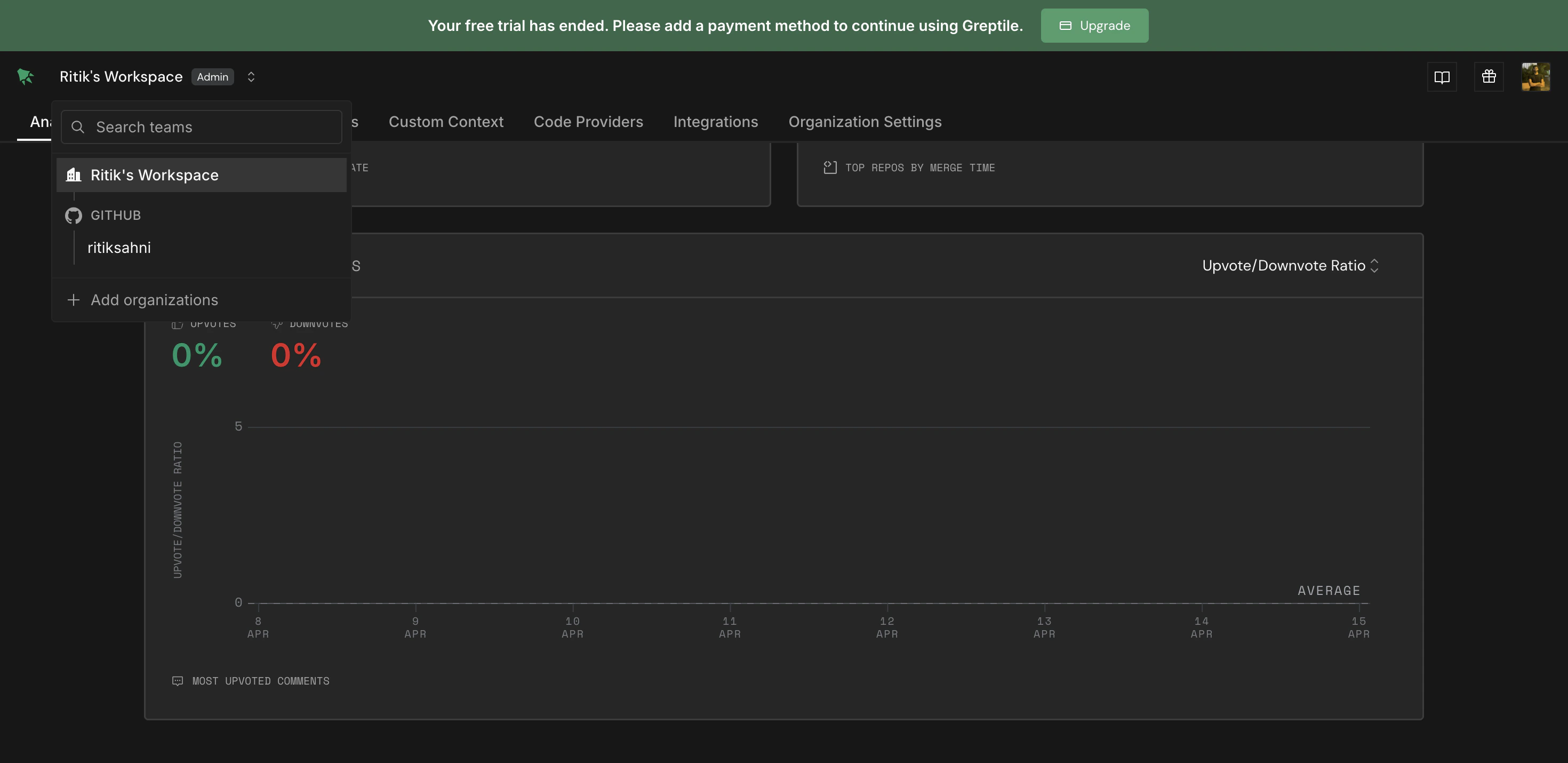The width and height of the screenshot is (1568, 763).
Task: Select the ritiksahni GitHub organization
Action: (x=119, y=248)
